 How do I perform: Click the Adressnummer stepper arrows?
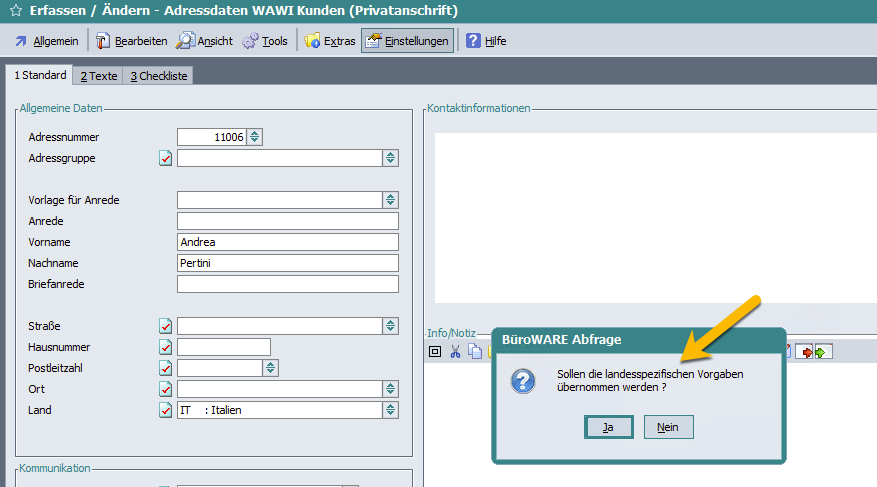[x=255, y=137]
